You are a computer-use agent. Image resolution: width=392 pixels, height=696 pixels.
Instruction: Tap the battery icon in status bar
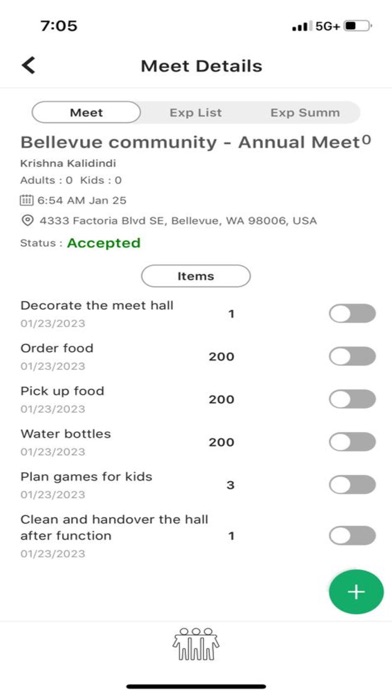[x=357, y=26]
